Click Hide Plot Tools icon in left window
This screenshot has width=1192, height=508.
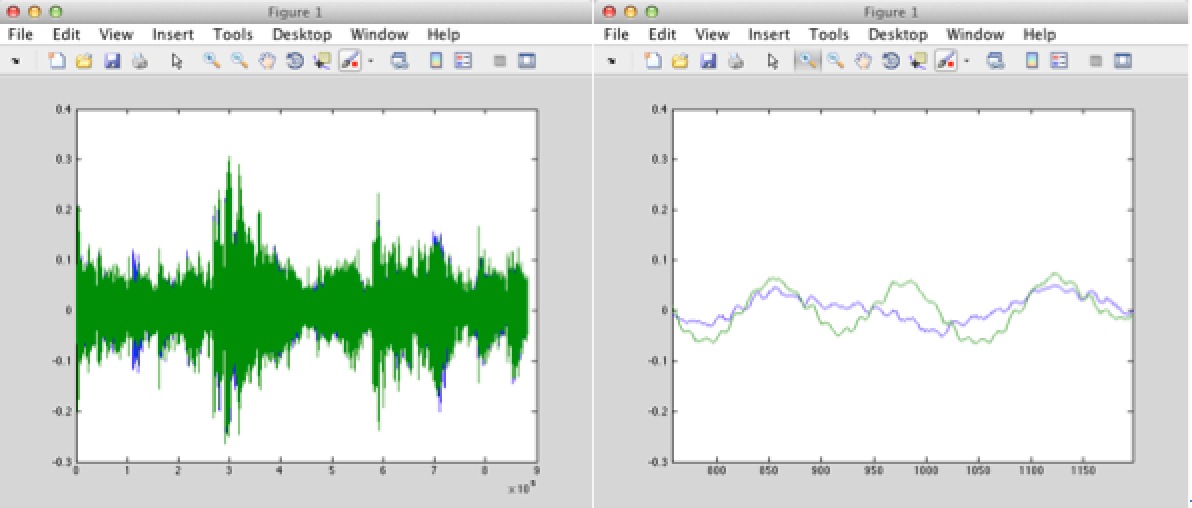pos(499,62)
